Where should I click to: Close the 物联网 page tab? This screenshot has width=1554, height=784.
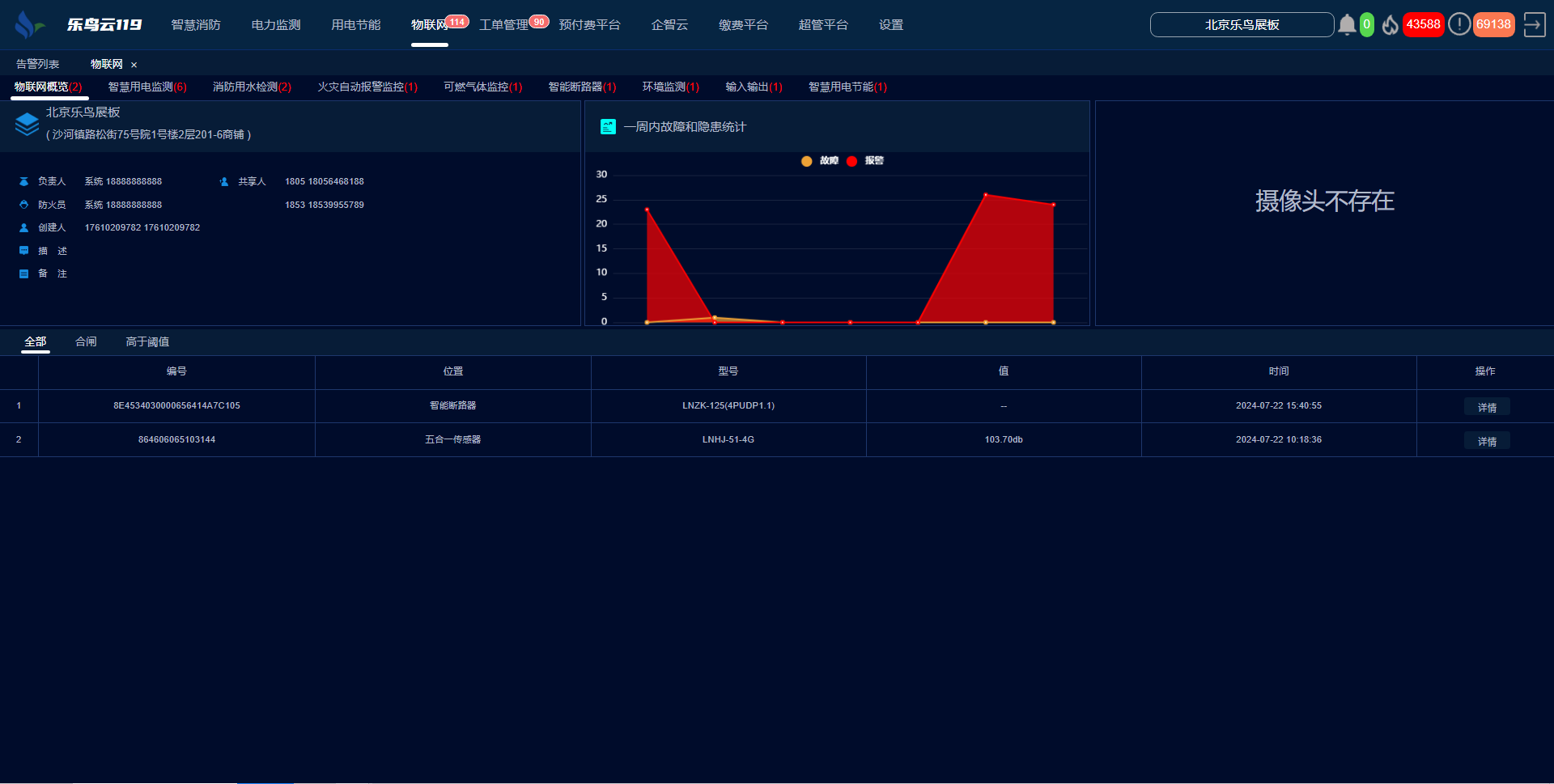(134, 65)
